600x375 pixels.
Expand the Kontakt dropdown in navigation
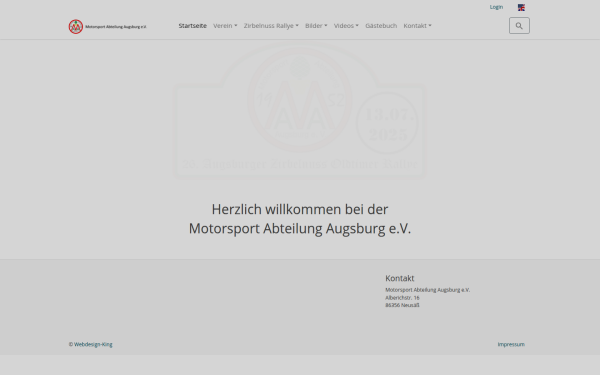[417, 26]
